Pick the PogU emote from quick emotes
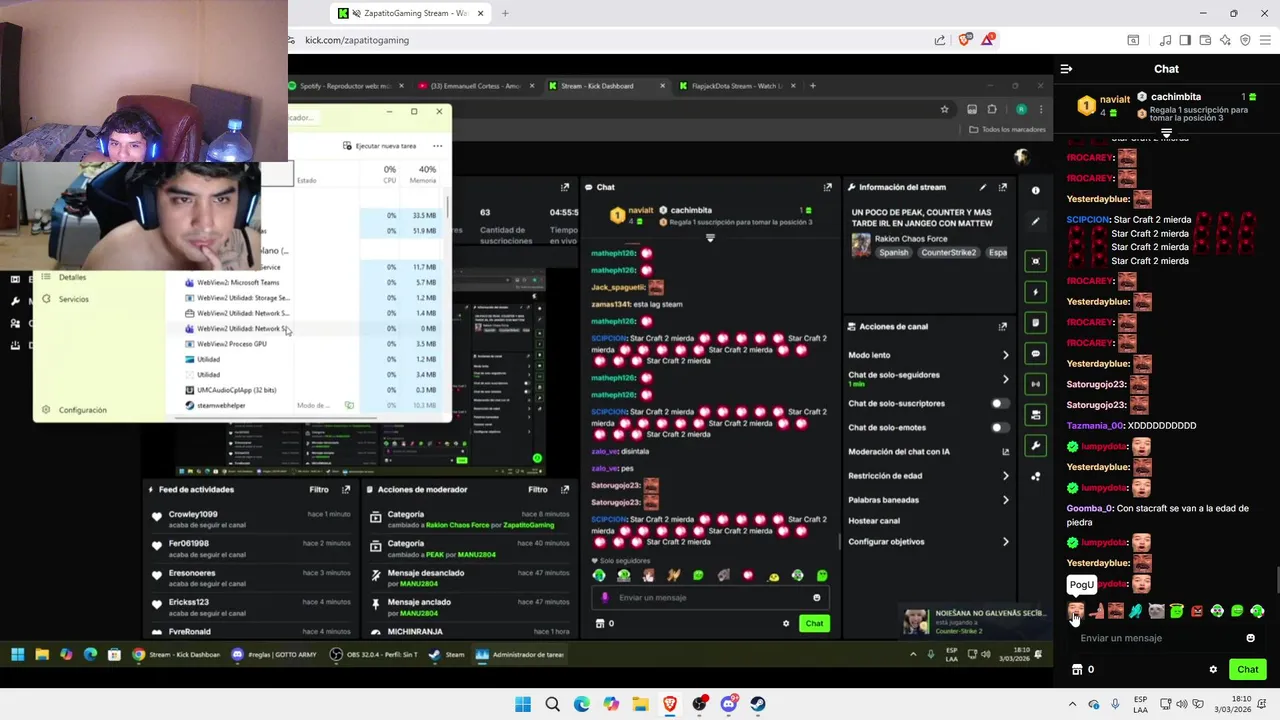The width and height of the screenshot is (1280, 720). coord(1076,610)
